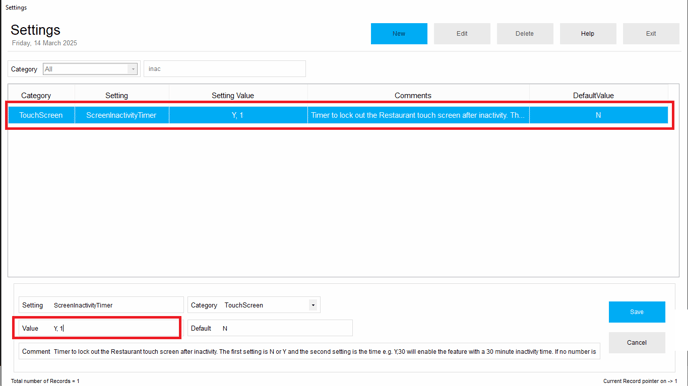
Task: Click the Edit button
Action: pos(462,34)
